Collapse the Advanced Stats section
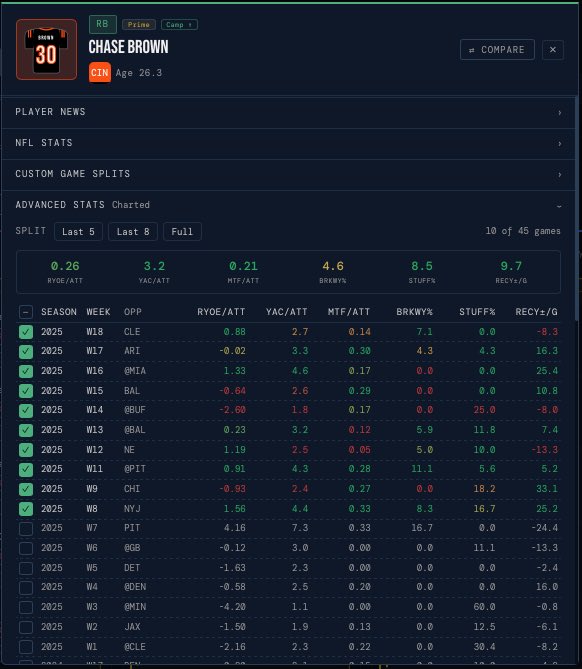This screenshot has height=669, width=582. tap(288, 205)
